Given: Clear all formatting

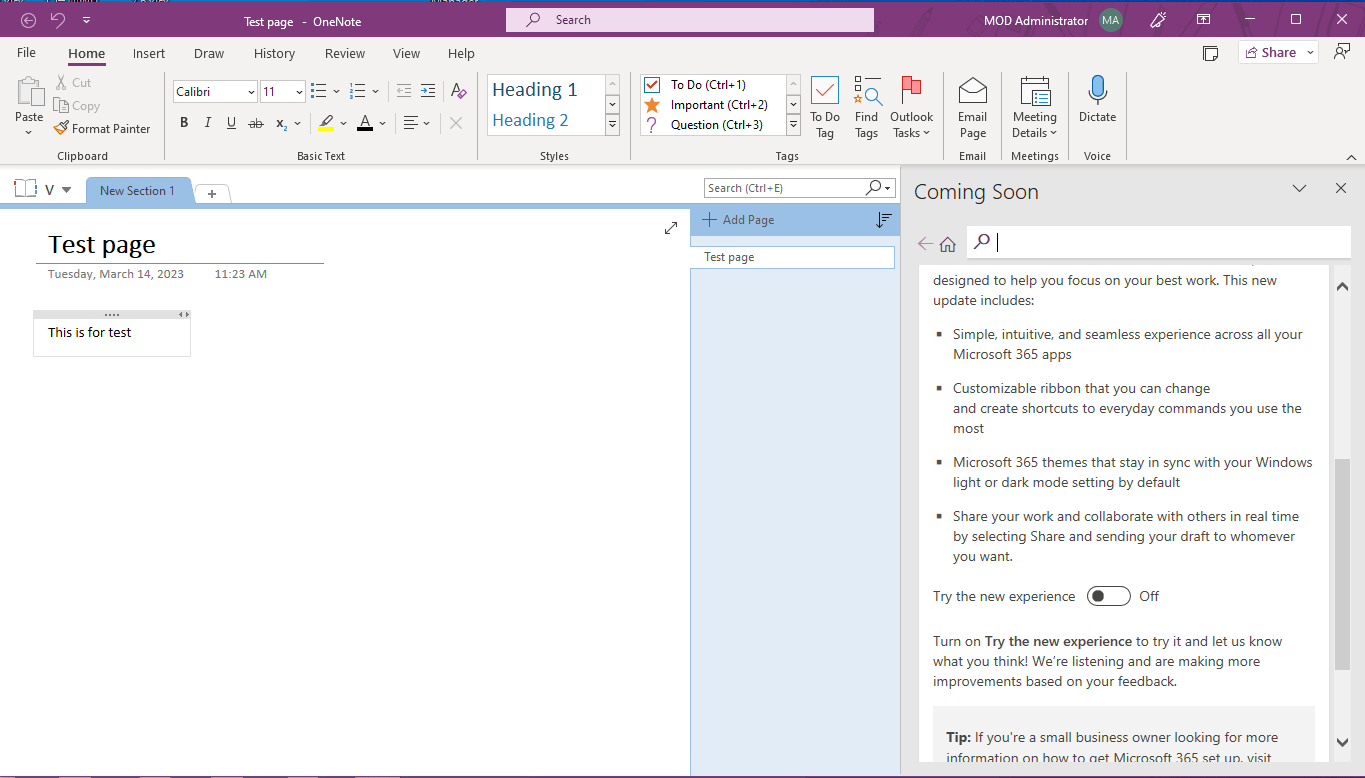Looking at the screenshot, I should (x=458, y=91).
